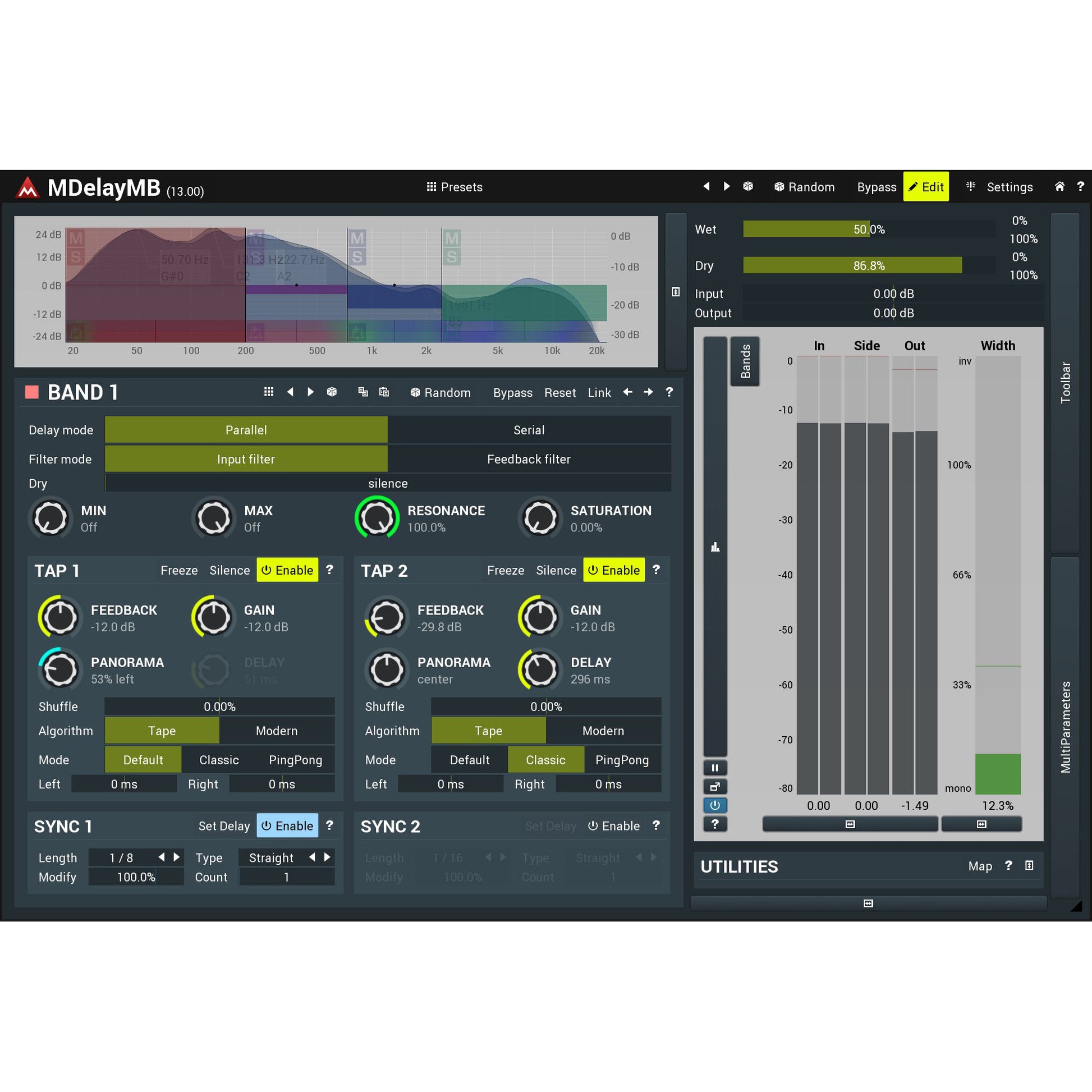The height and width of the screenshot is (1092, 1092).
Task: Click the Utilities panel expand icon
Action: click(1029, 866)
